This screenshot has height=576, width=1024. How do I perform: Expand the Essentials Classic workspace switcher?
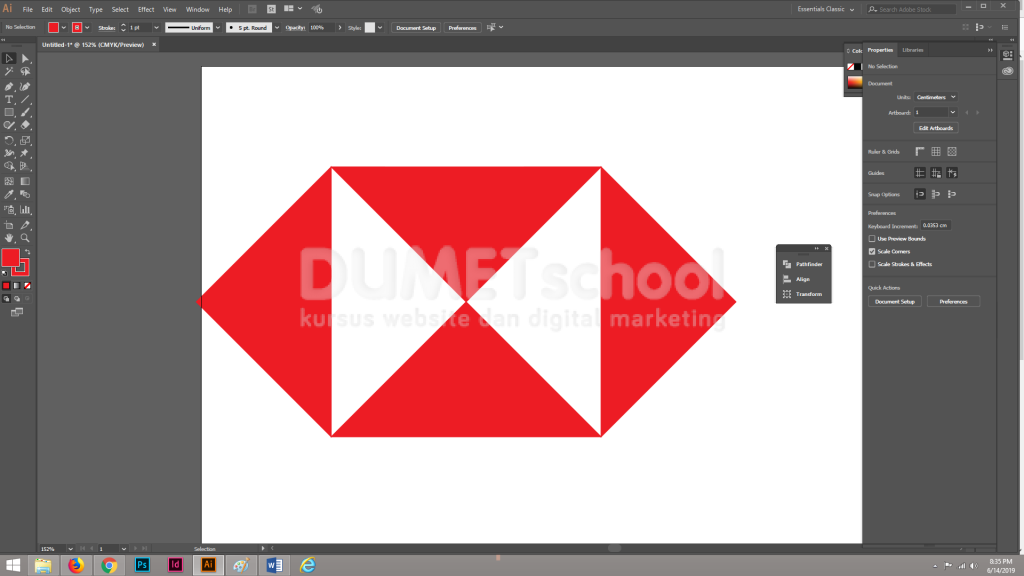pos(825,9)
